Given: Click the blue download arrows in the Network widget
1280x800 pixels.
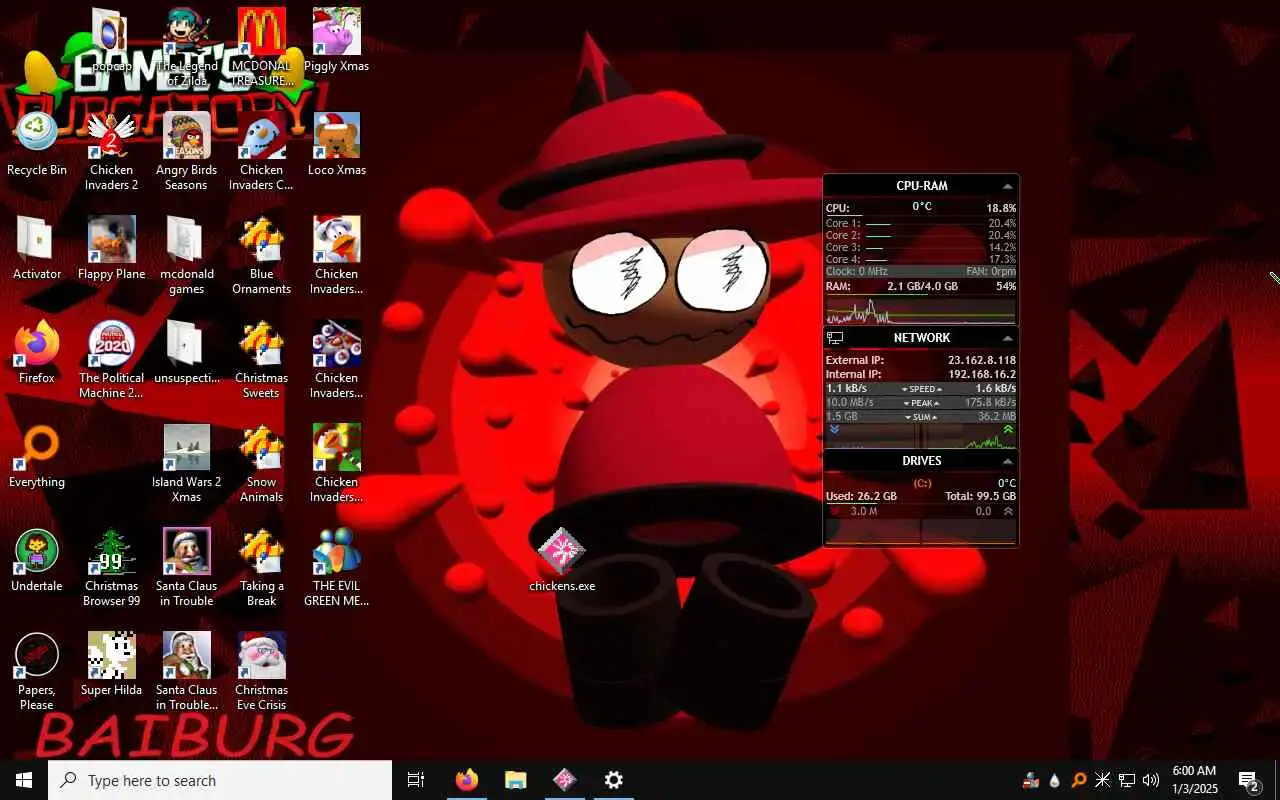Looking at the screenshot, I should (834, 430).
